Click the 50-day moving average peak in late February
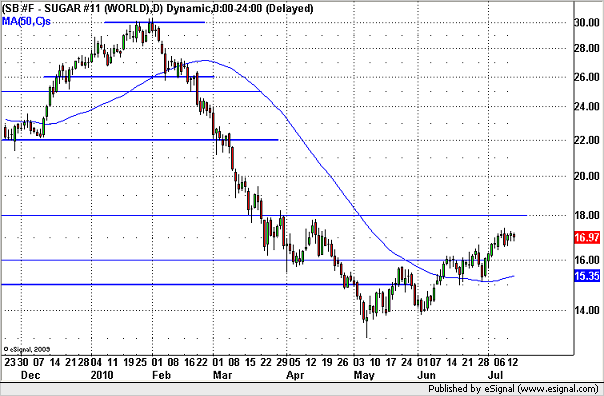This screenshot has height=396, width=604. tap(205, 60)
